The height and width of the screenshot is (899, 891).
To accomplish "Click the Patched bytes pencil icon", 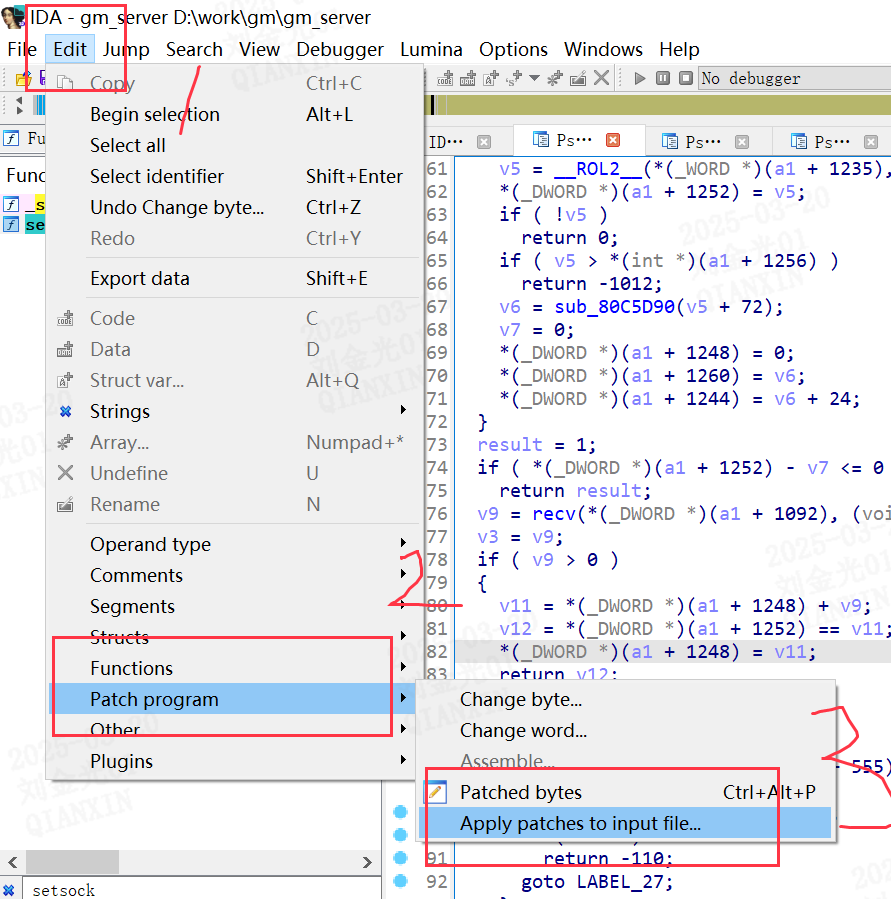I will (436, 792).
